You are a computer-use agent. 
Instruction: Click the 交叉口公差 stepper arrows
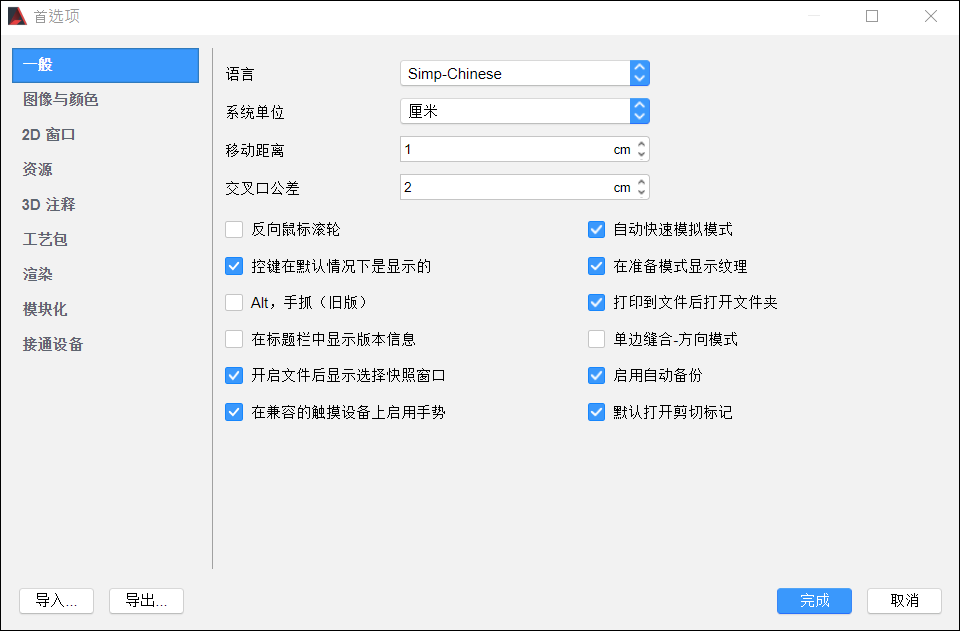pyautogui.click(x=641, y=187)
